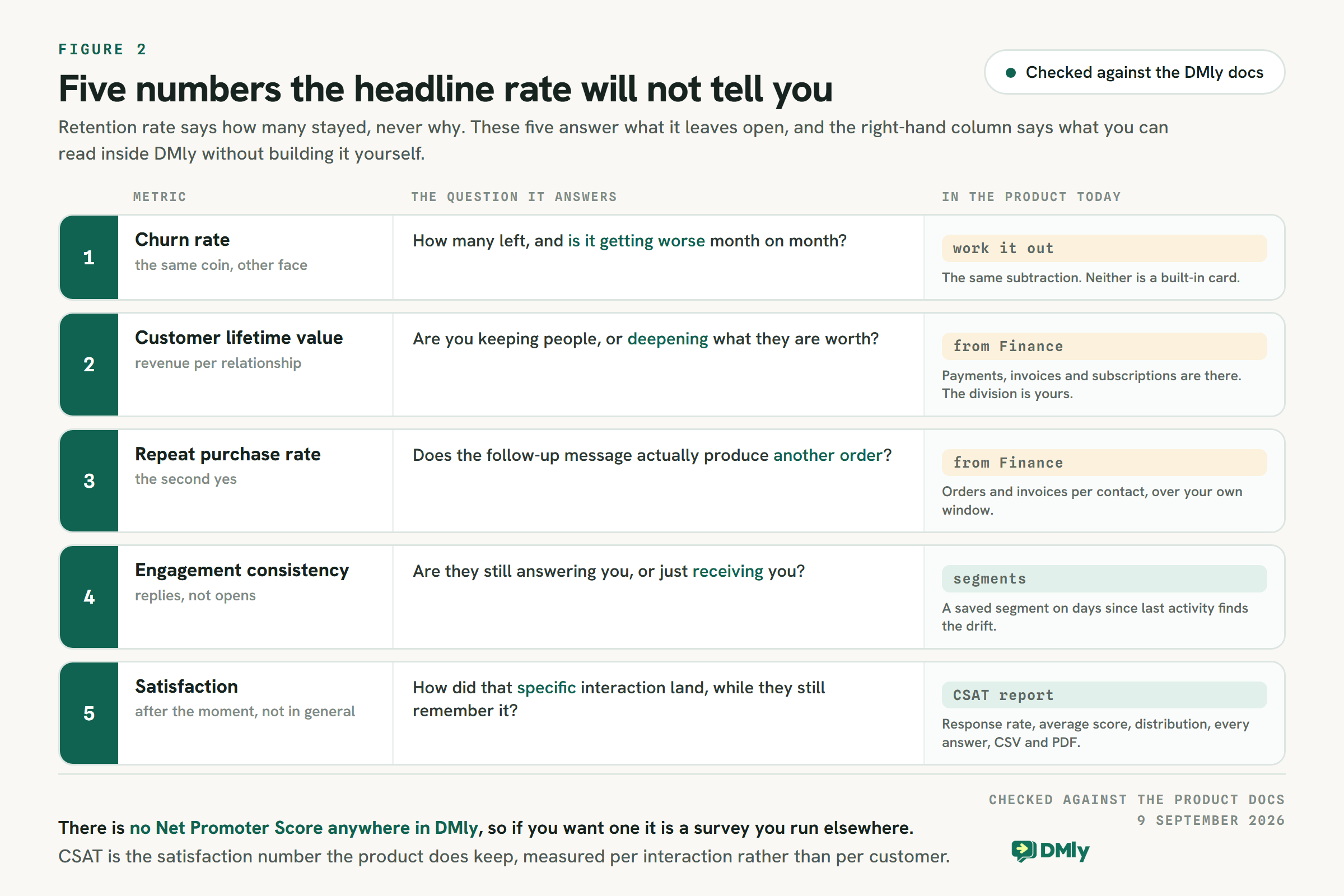1344x896 pixels.
Task: Click highlighted word 'receiving'
Action: click(727, 571)
